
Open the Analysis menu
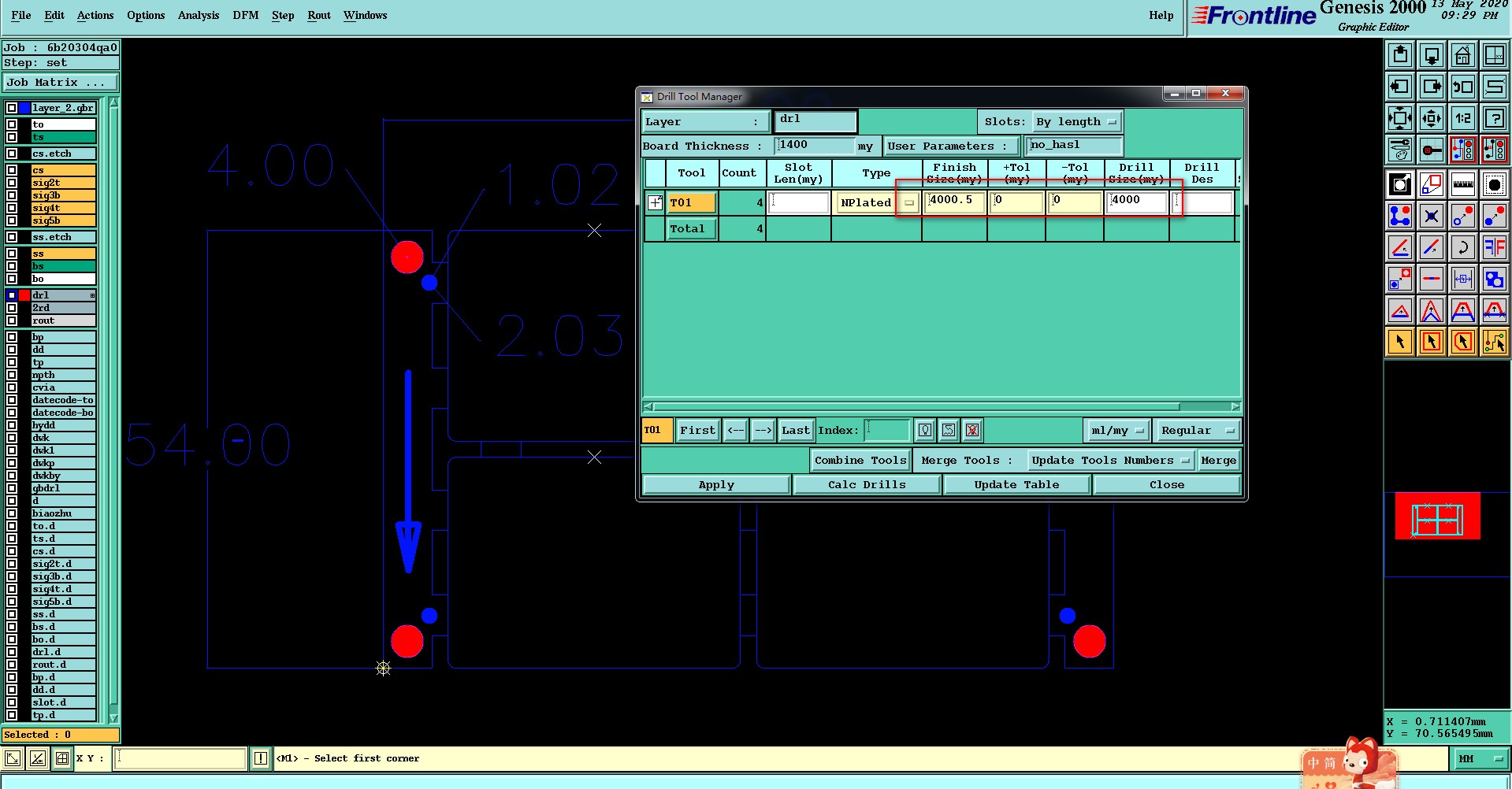199,15
